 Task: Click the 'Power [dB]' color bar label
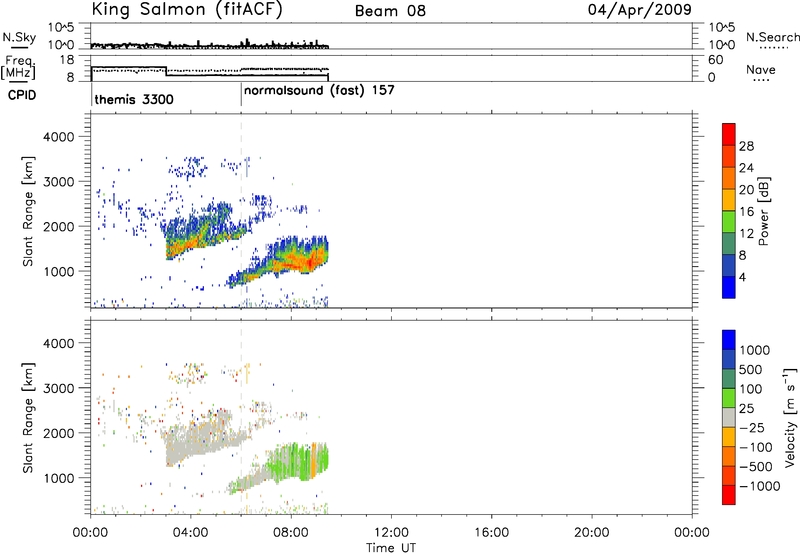tap(763, 211)
